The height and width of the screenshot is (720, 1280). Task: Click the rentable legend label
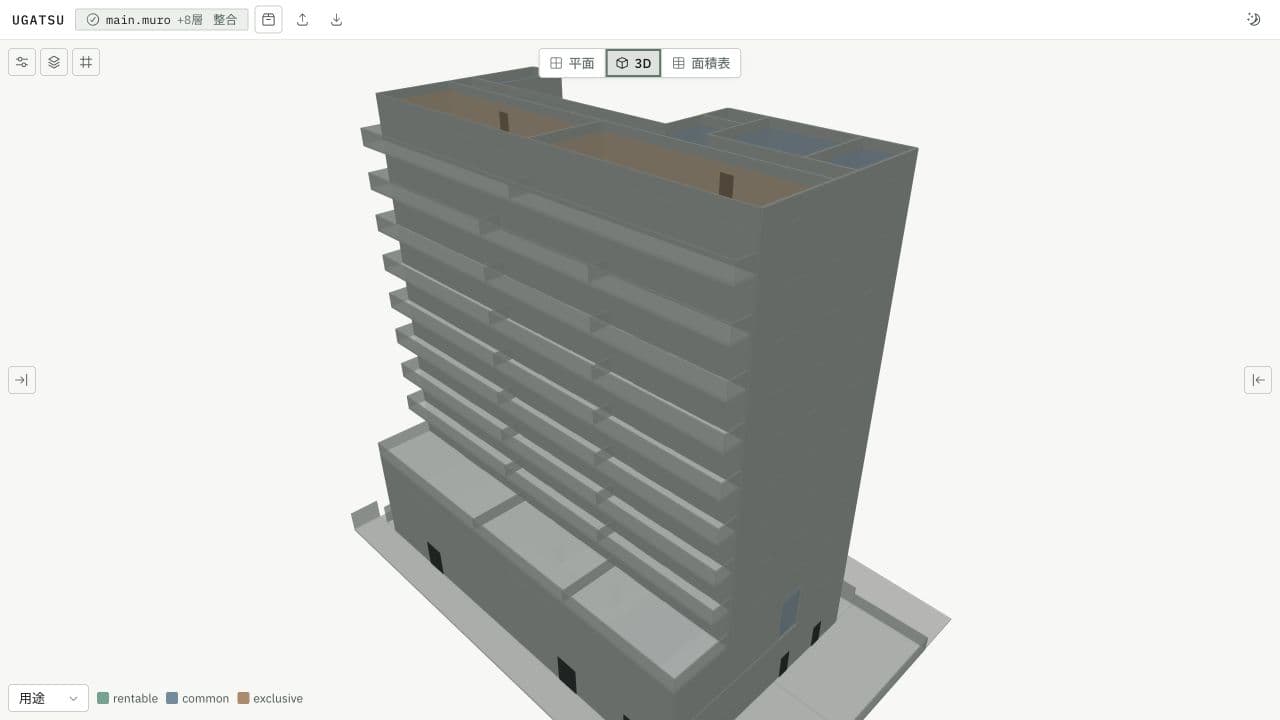coord(135,698)
